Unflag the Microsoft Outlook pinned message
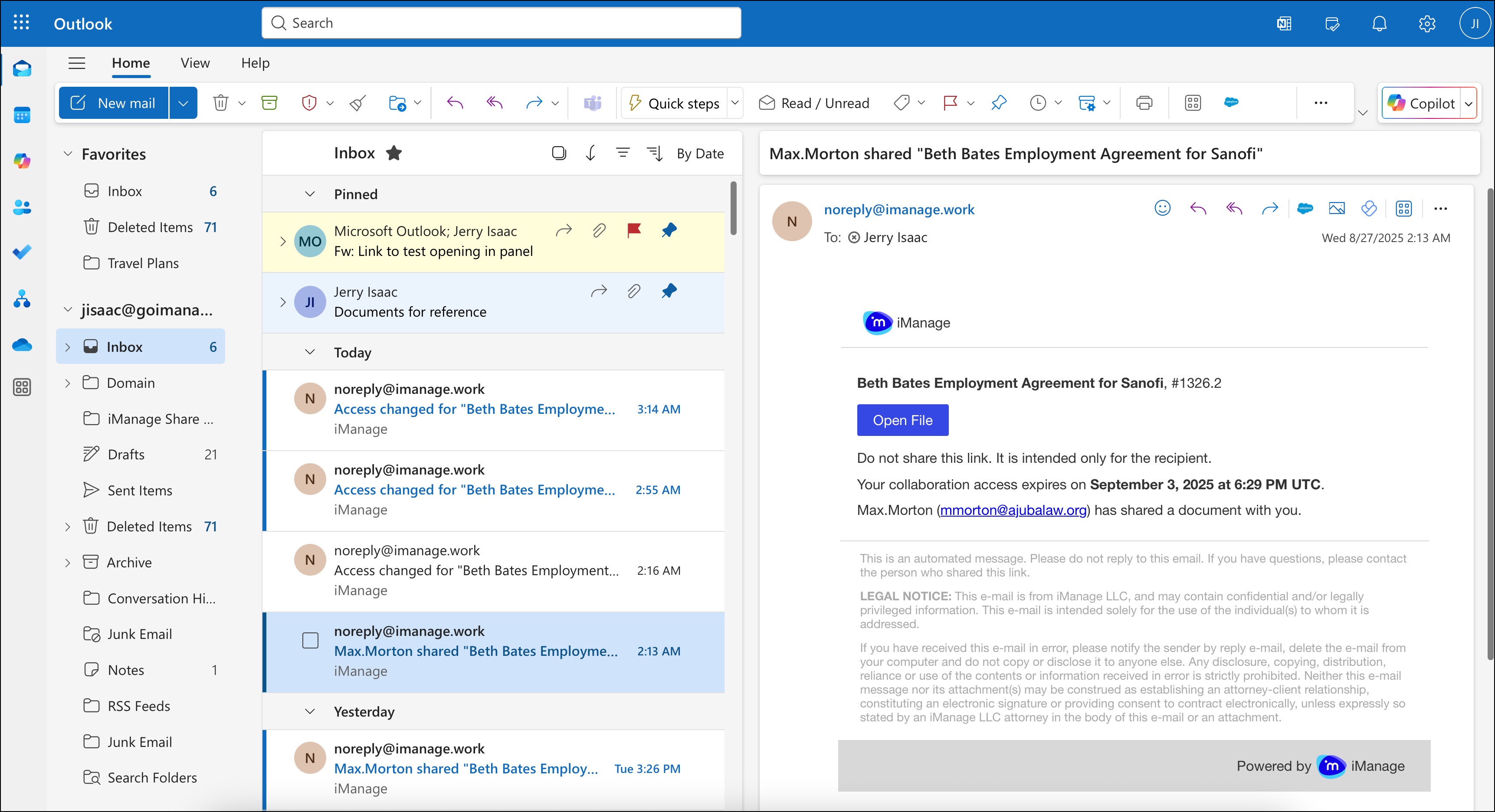This screenshot has height=812, width=1495. [633, 230]
